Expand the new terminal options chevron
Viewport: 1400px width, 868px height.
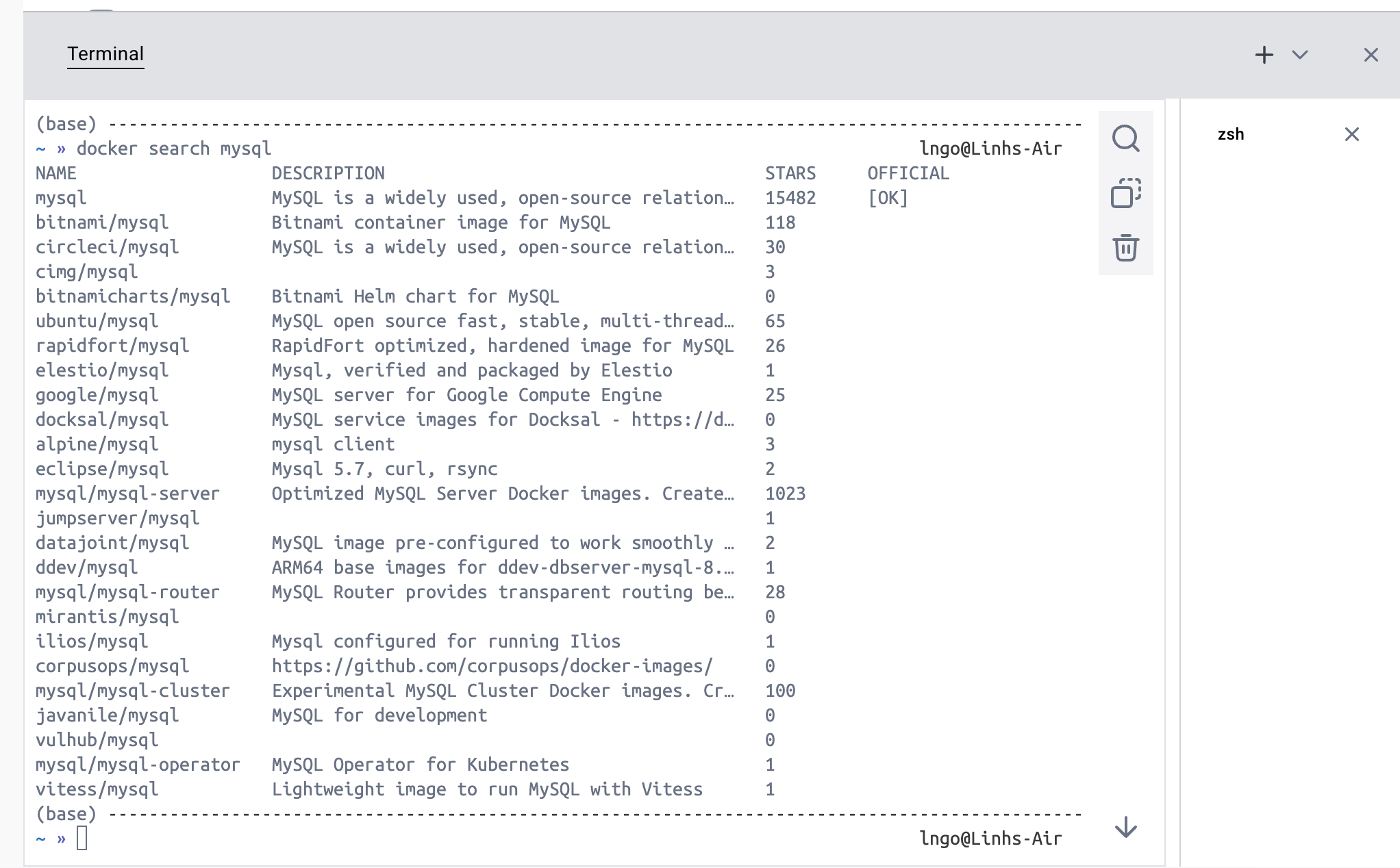[x=1300, y=55]
